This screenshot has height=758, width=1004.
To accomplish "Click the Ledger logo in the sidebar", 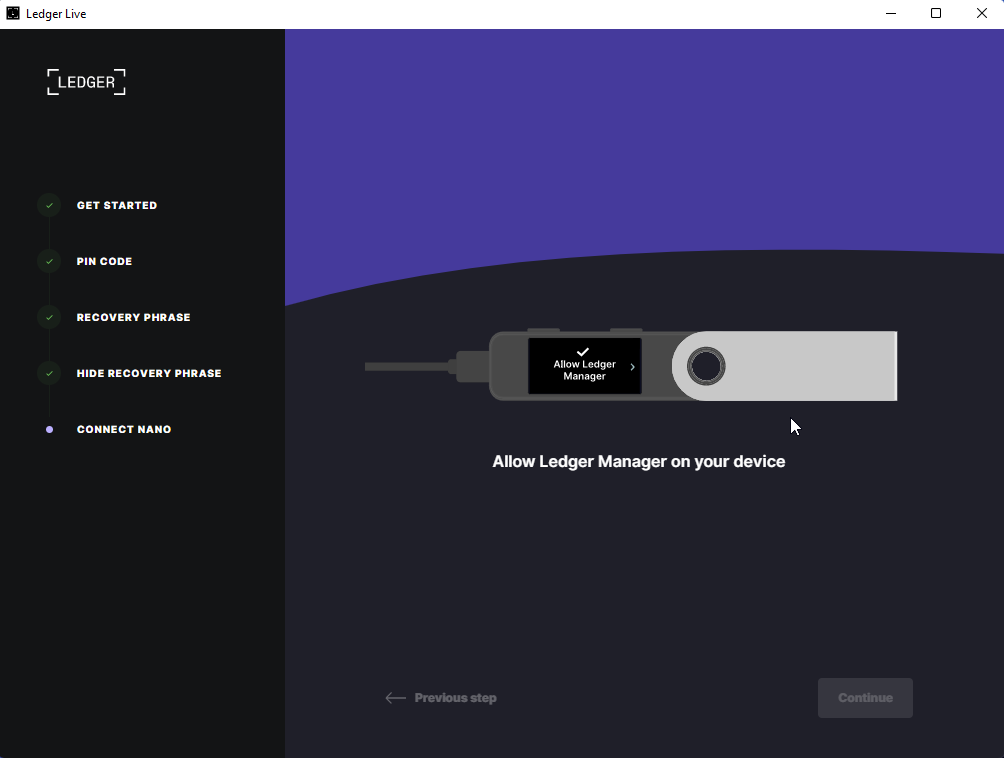I will [x=87, y=82].
